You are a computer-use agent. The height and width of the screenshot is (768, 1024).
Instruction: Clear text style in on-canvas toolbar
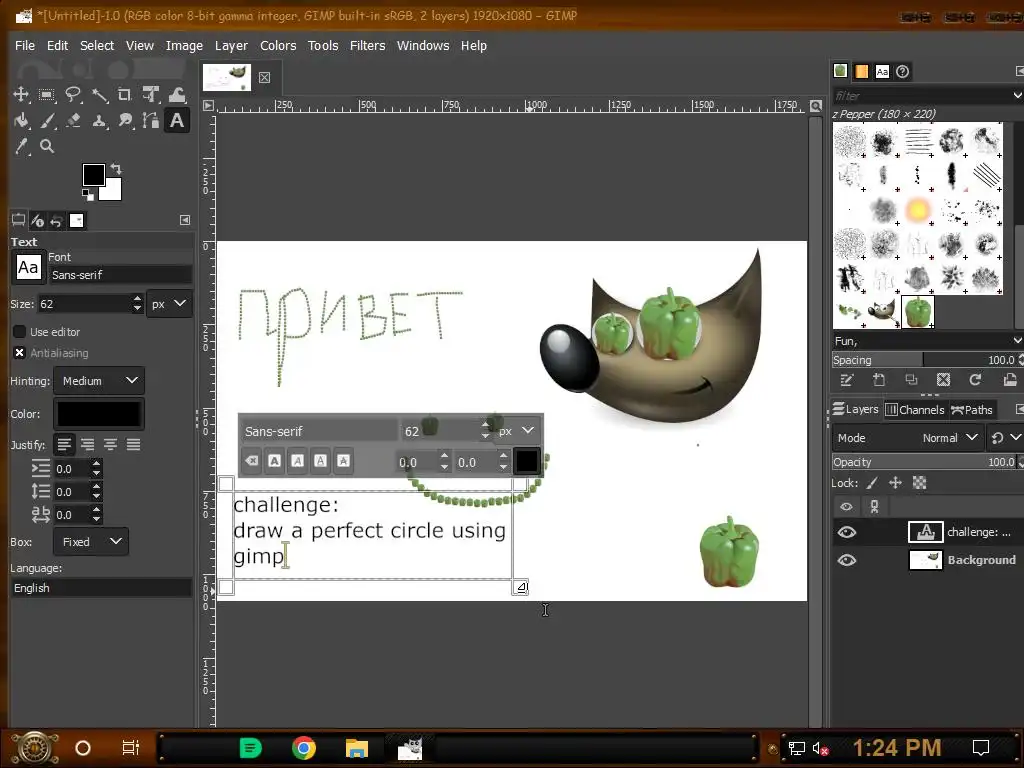click(x=251, y=461)
